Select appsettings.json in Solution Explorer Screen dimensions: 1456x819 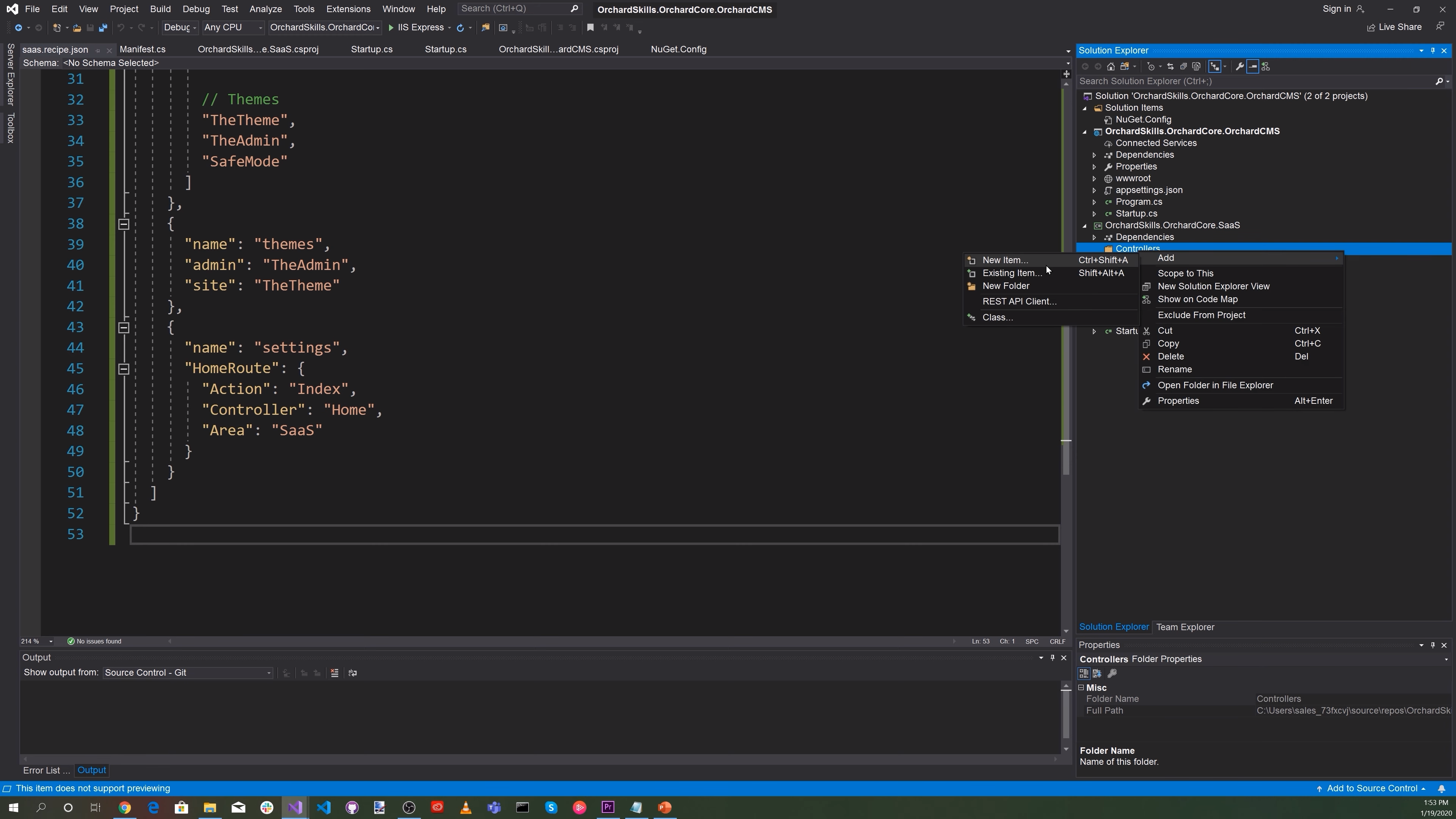click(x=1148, y=190)
